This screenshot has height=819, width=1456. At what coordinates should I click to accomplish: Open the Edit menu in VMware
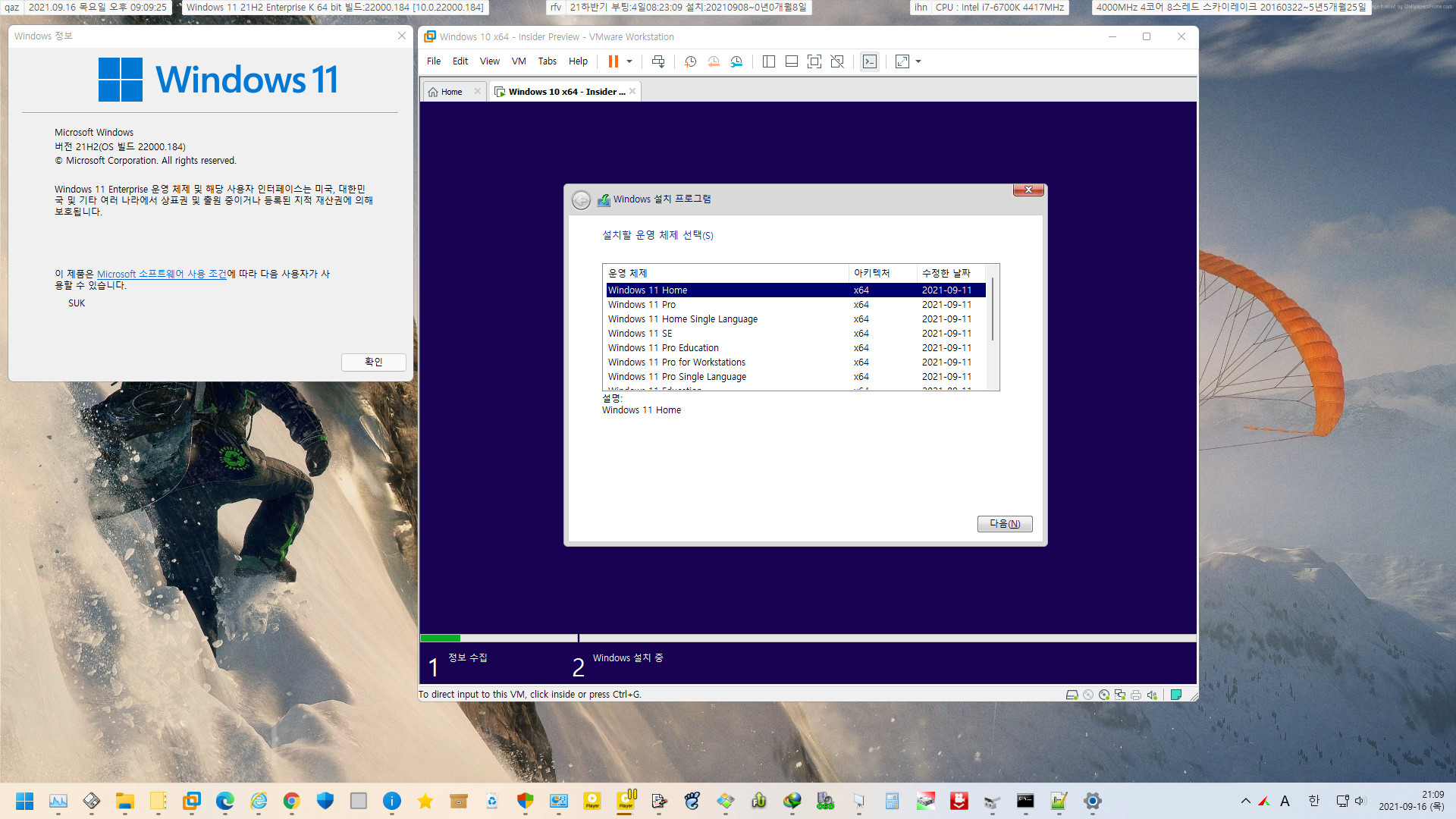pos(460,61)
